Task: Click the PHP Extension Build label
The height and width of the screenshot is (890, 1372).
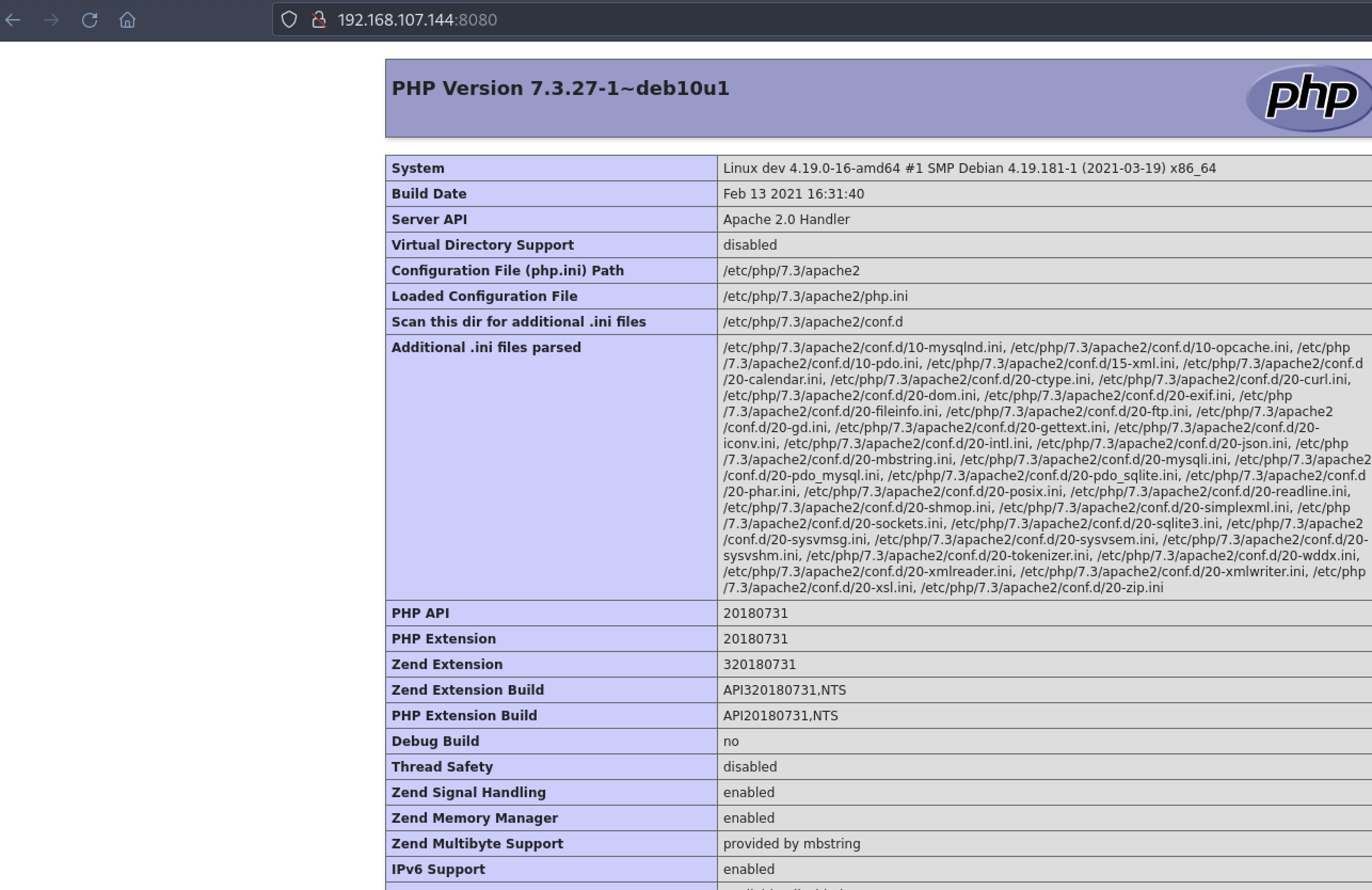Action: 464,716
